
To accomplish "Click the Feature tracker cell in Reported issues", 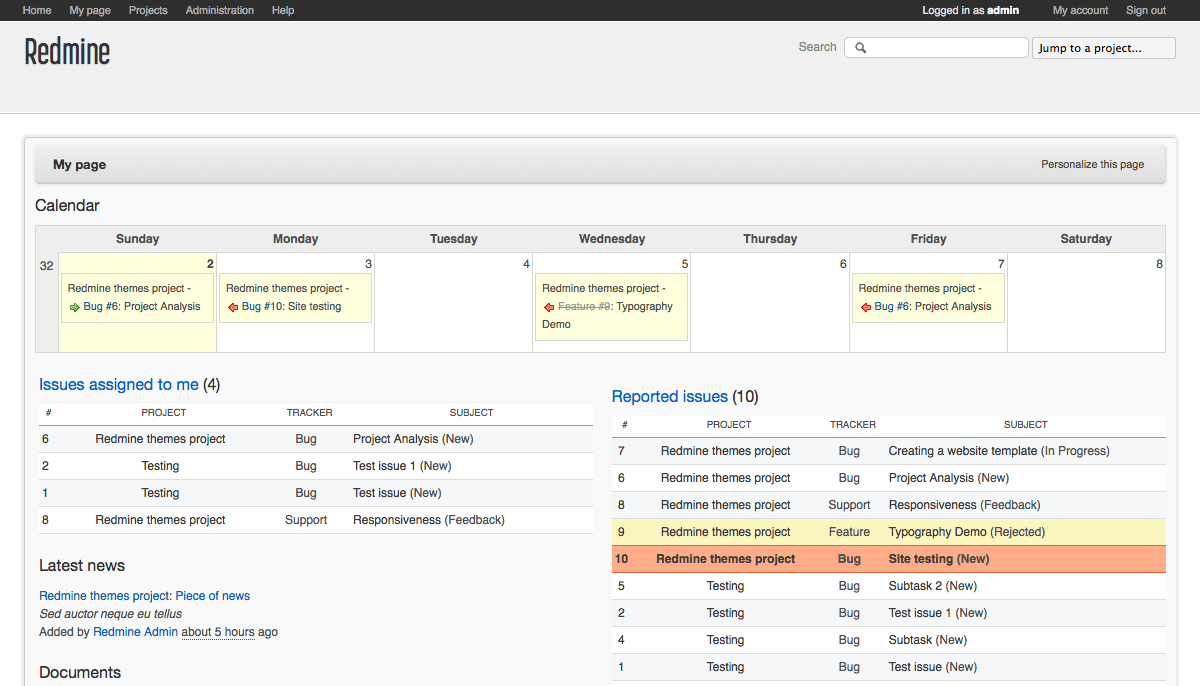I will coord(849,532).
